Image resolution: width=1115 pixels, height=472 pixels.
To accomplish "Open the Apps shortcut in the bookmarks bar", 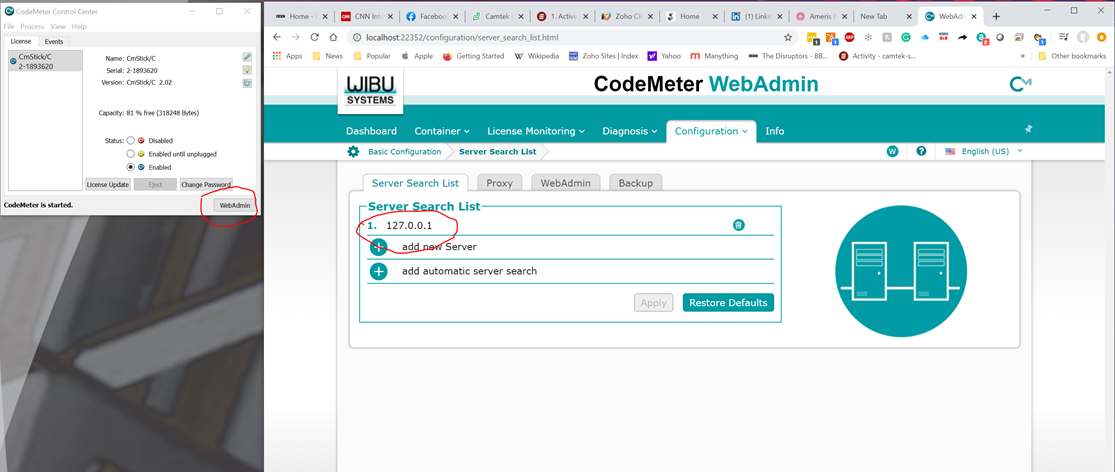I will tap(287, 55).
